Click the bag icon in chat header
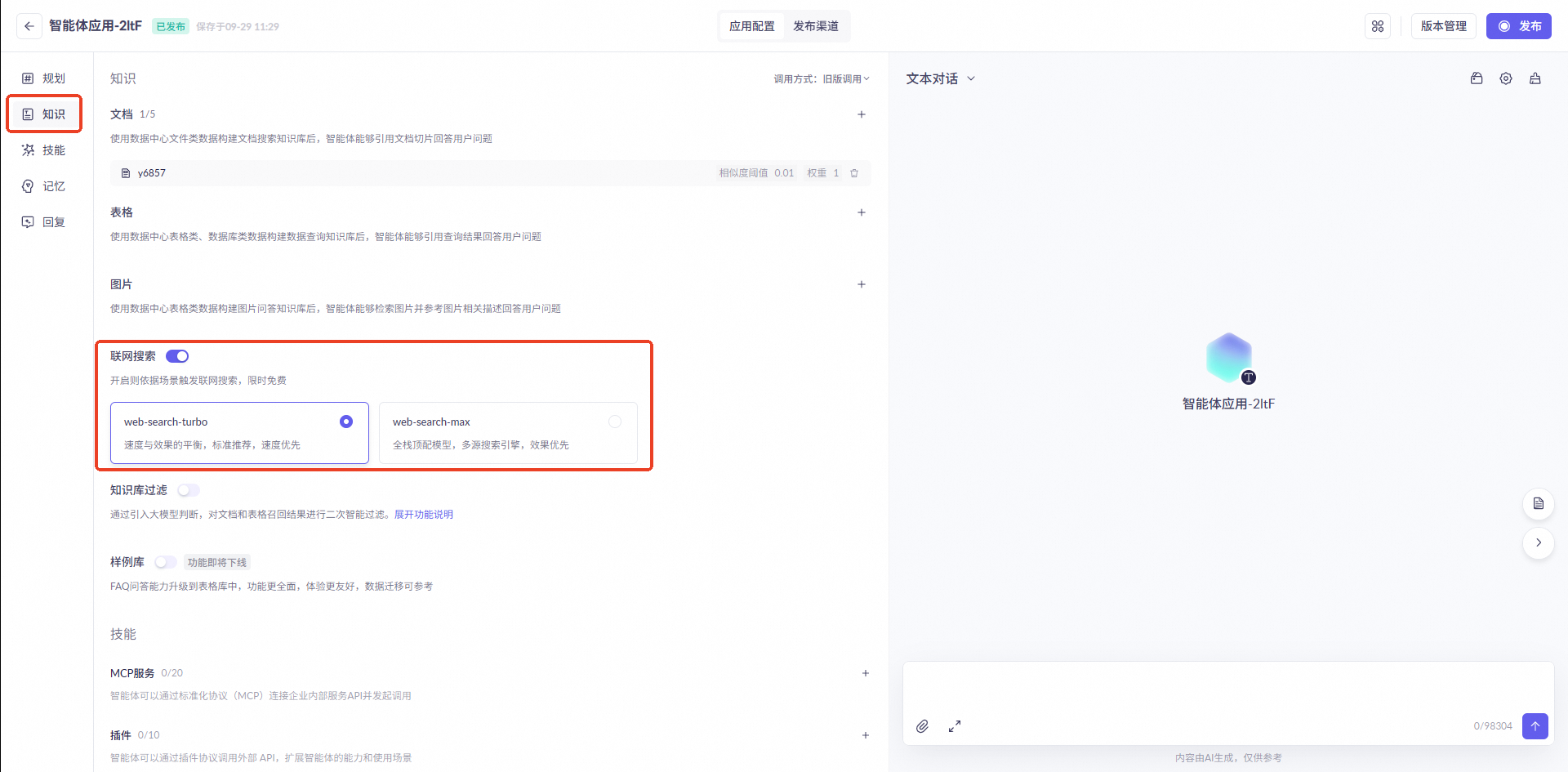Viewport: 1568px width, 772px height. click(1477, 78)
